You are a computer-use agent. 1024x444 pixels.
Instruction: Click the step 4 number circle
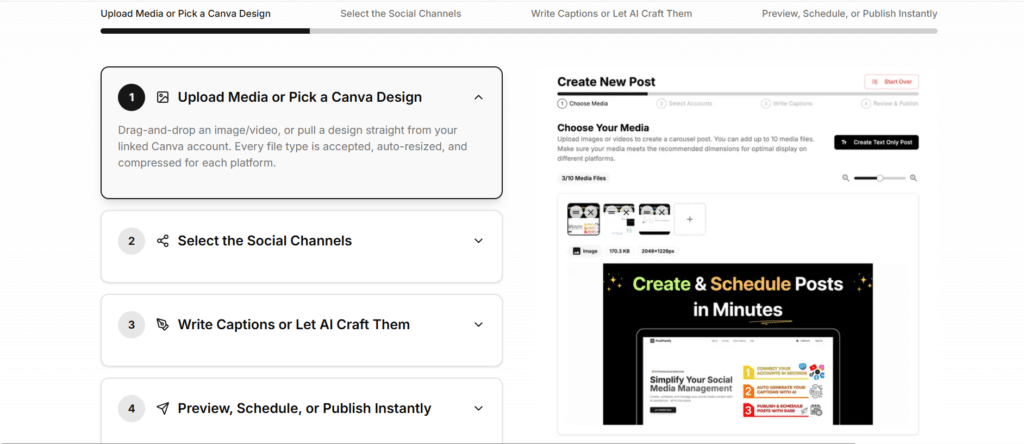click(x=131, y=409)
